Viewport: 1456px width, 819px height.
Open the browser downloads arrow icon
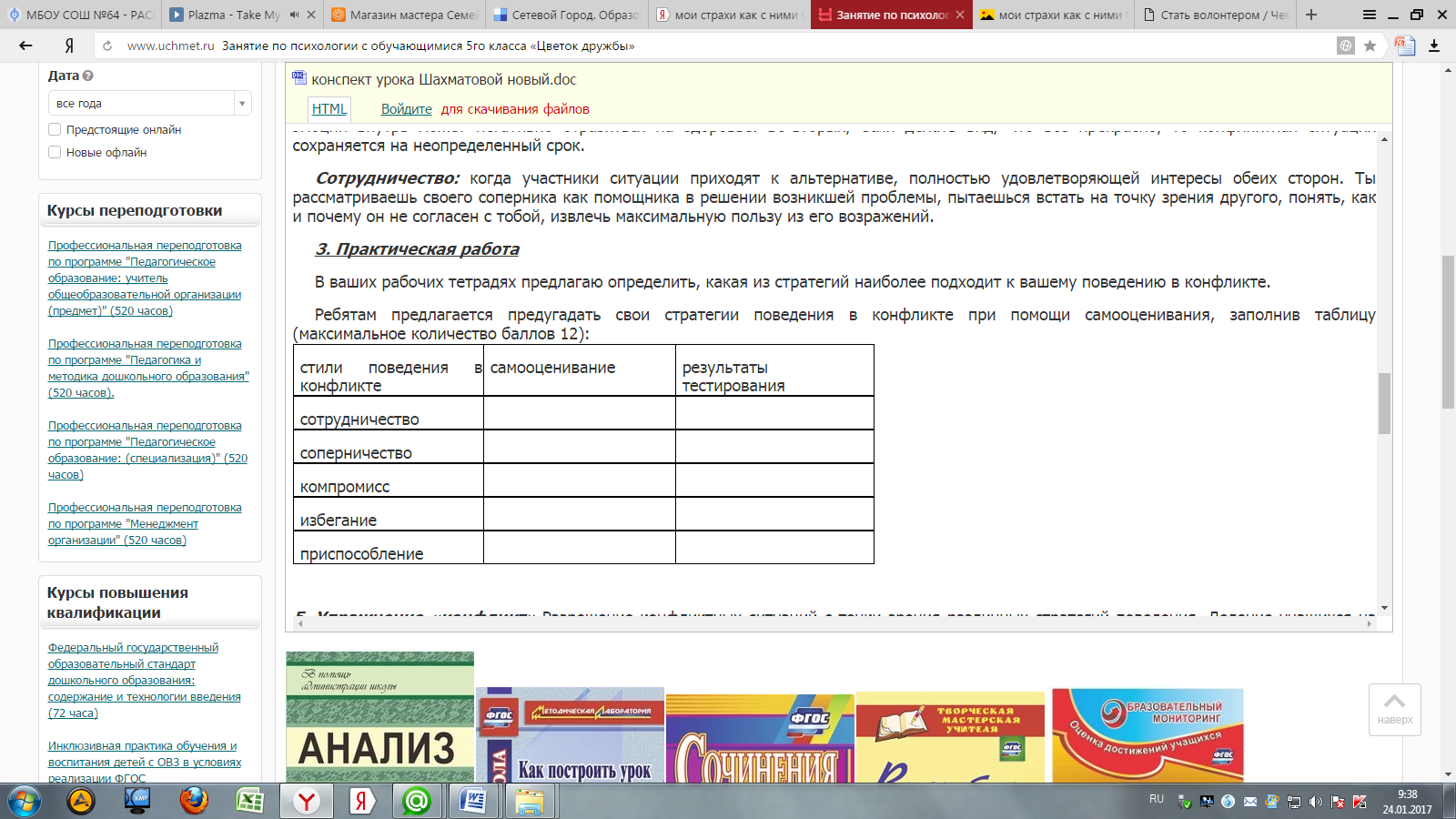tap(1434, 45)
